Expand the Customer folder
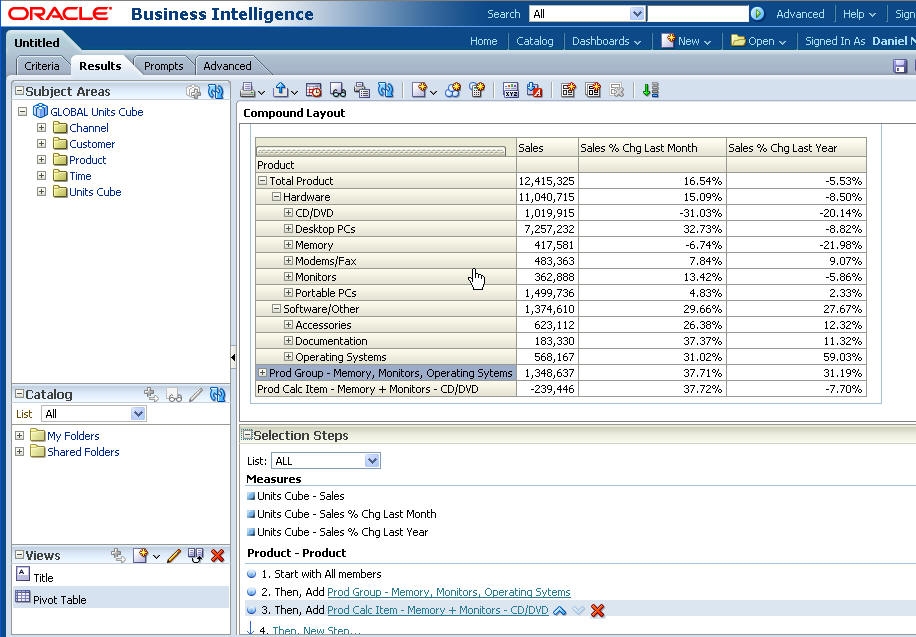The width and height of the screenshot is (916, 637). point(41,143)
